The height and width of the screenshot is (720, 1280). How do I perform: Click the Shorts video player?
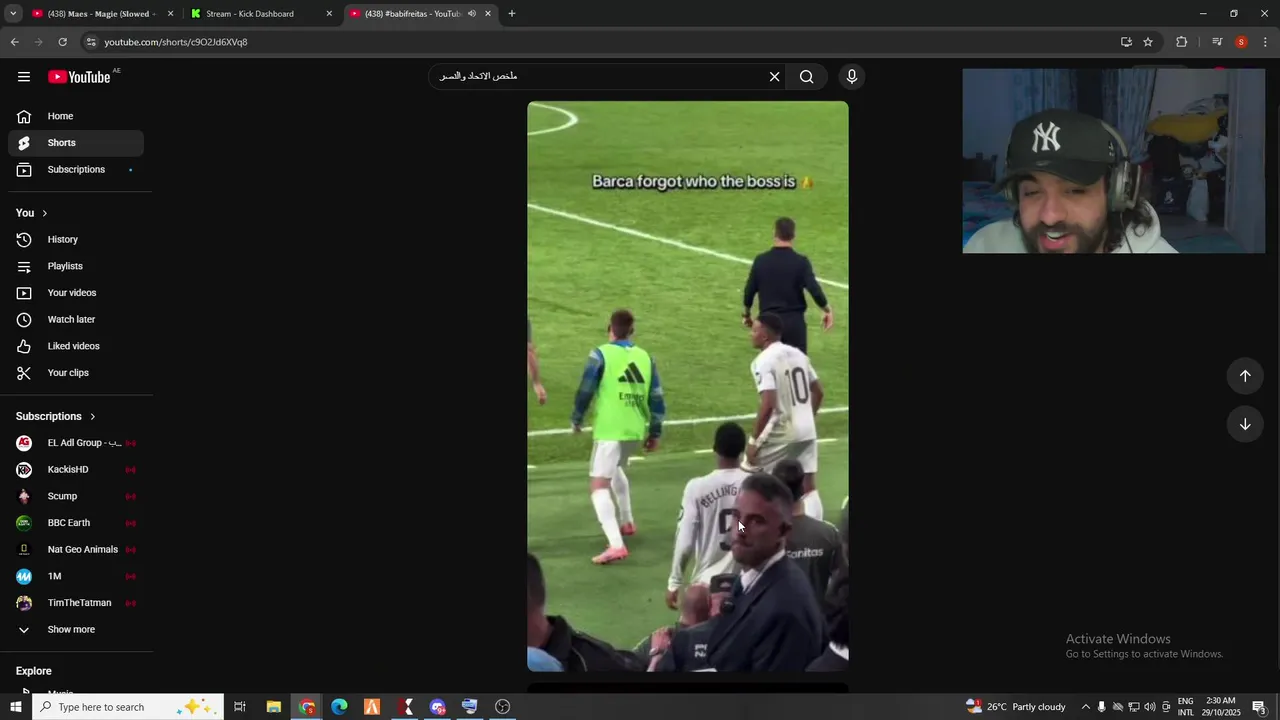(x=688, y=386)
